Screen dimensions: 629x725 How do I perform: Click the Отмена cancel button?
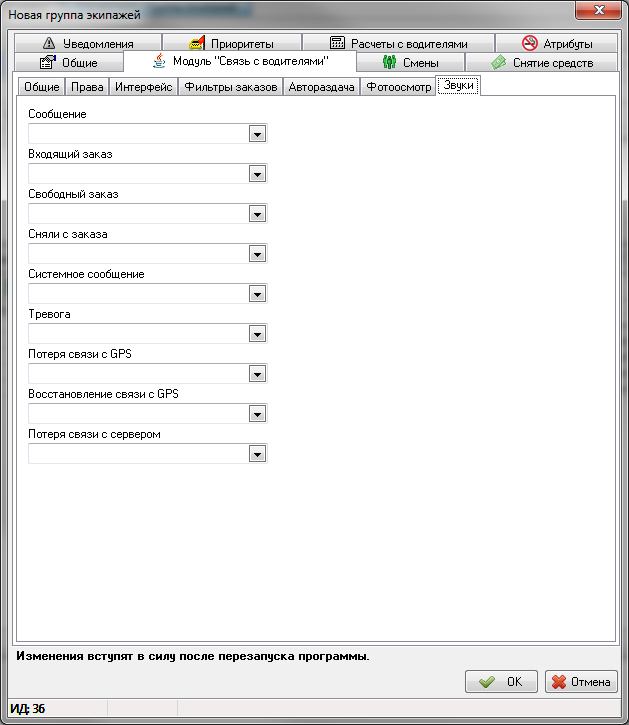(x=580, y=682)
